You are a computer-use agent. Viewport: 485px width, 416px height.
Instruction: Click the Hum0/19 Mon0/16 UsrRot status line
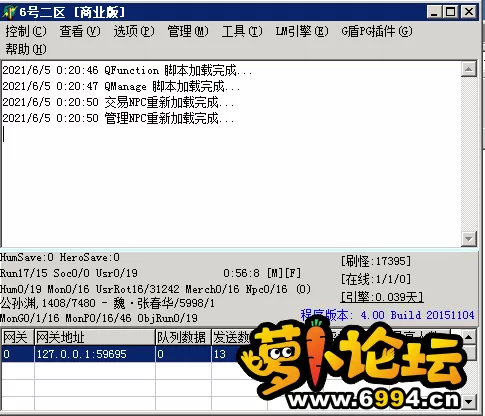155,289
